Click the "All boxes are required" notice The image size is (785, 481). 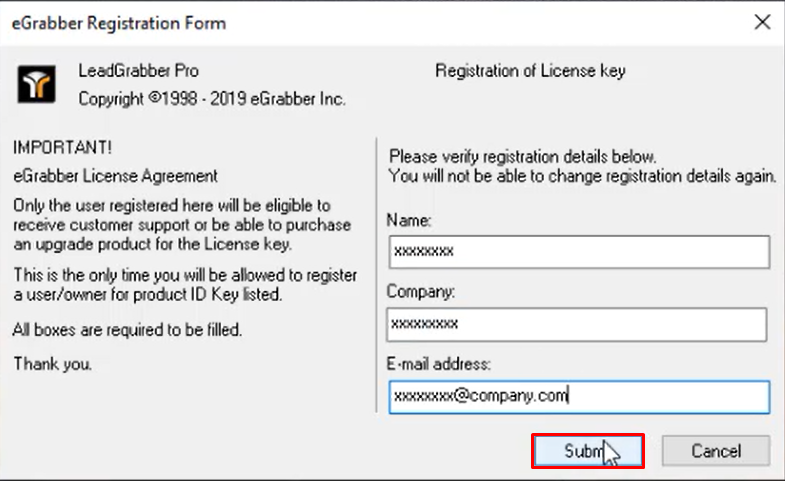(128, 330)
